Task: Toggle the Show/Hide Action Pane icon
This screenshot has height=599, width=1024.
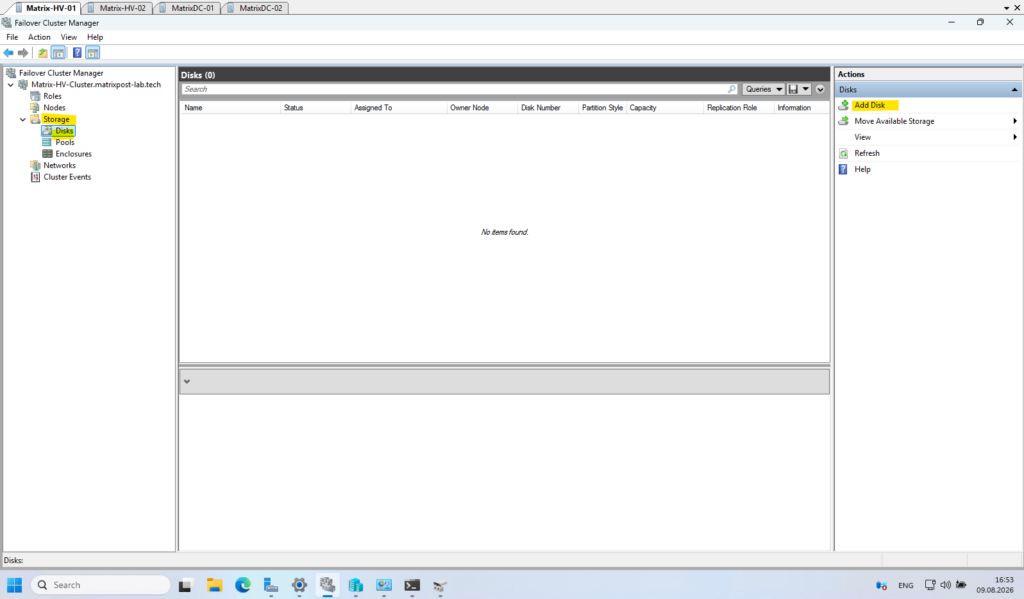Action: [93, 53]
